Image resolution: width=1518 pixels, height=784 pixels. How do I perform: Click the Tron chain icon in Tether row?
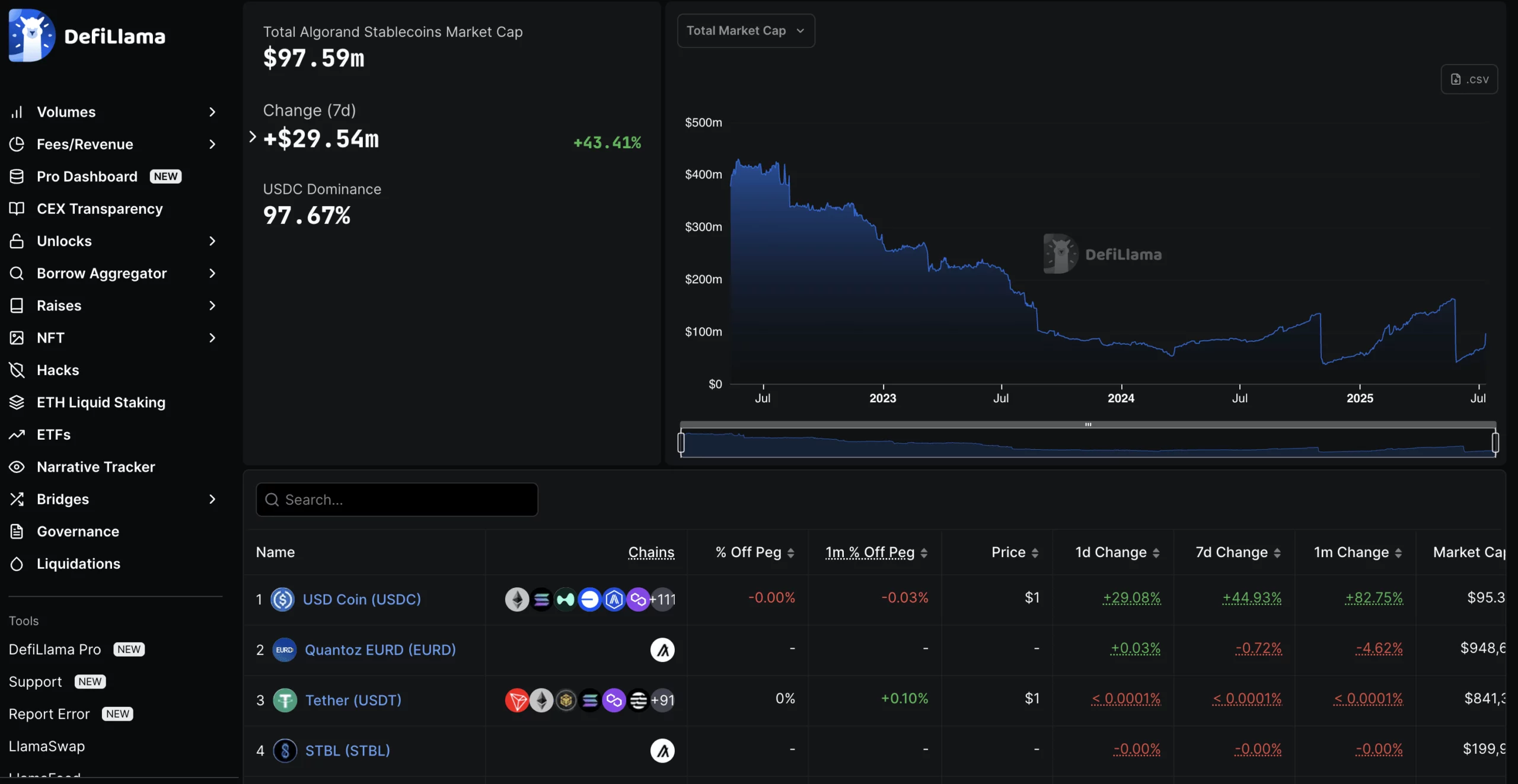[x=516, y=700]
